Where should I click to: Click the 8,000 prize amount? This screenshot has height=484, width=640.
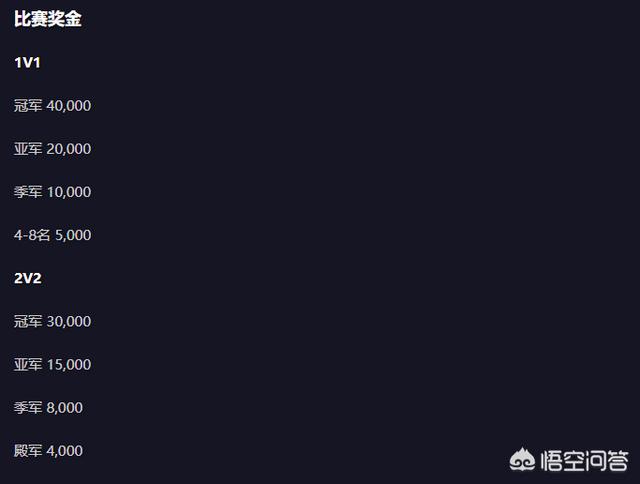pyautogui.click(x=64, y=408)
